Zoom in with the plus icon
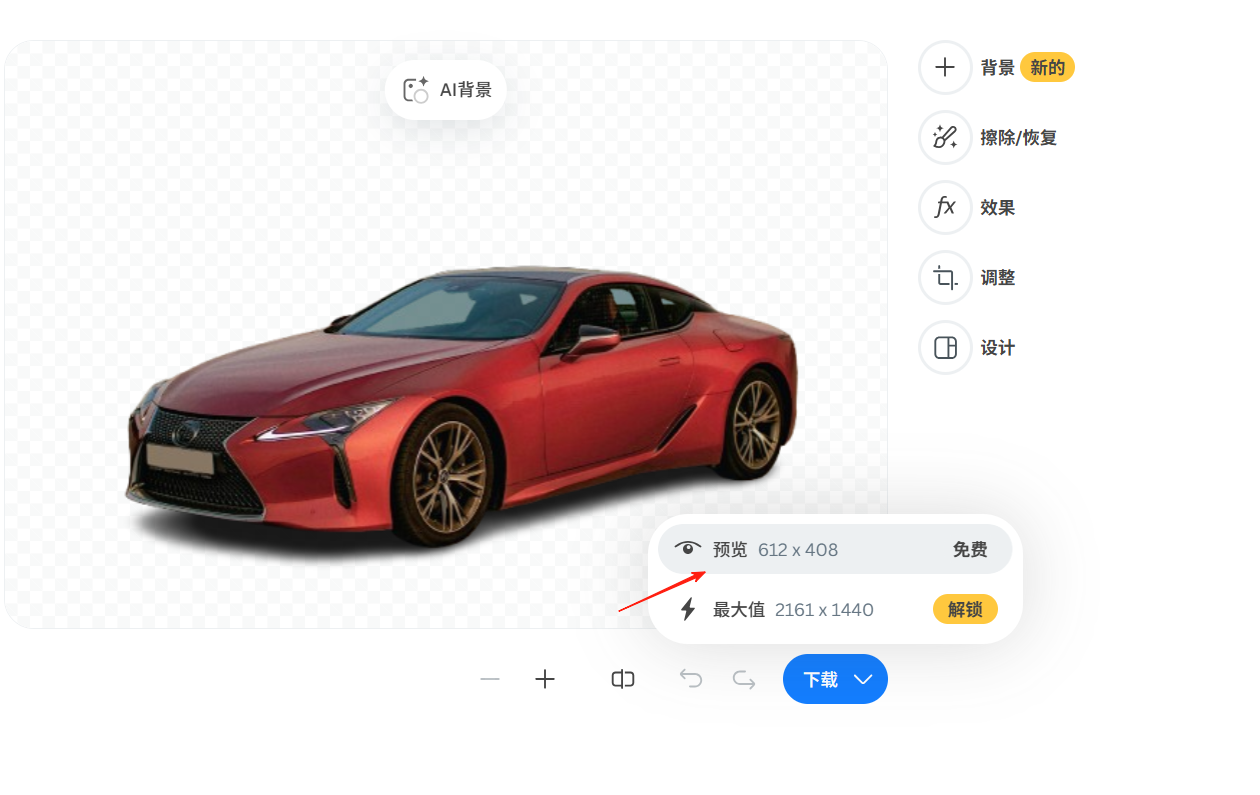 545,680
